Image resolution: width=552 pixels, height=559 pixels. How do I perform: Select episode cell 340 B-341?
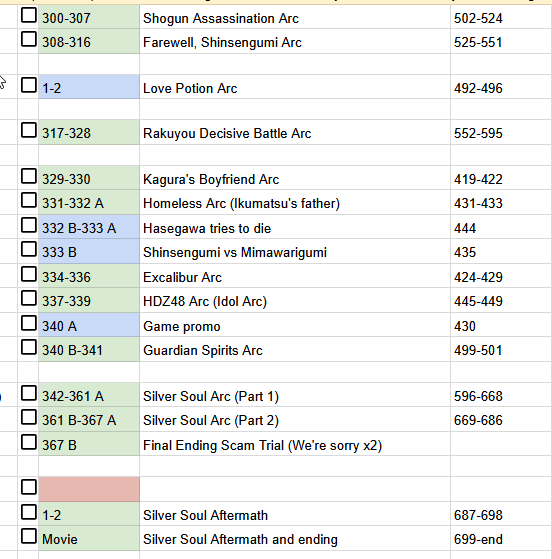click(x=89, y=349)
